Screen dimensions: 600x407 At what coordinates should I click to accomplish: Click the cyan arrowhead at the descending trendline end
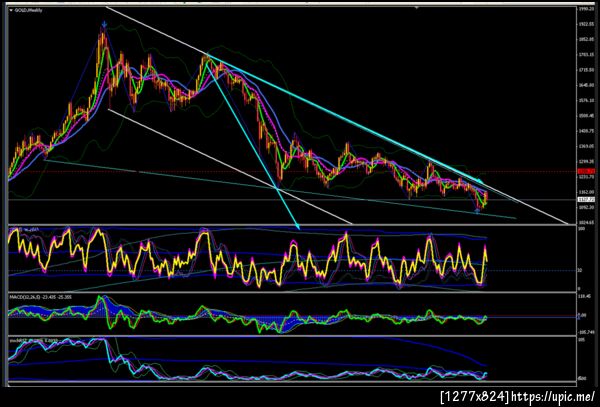click(479, 180)
